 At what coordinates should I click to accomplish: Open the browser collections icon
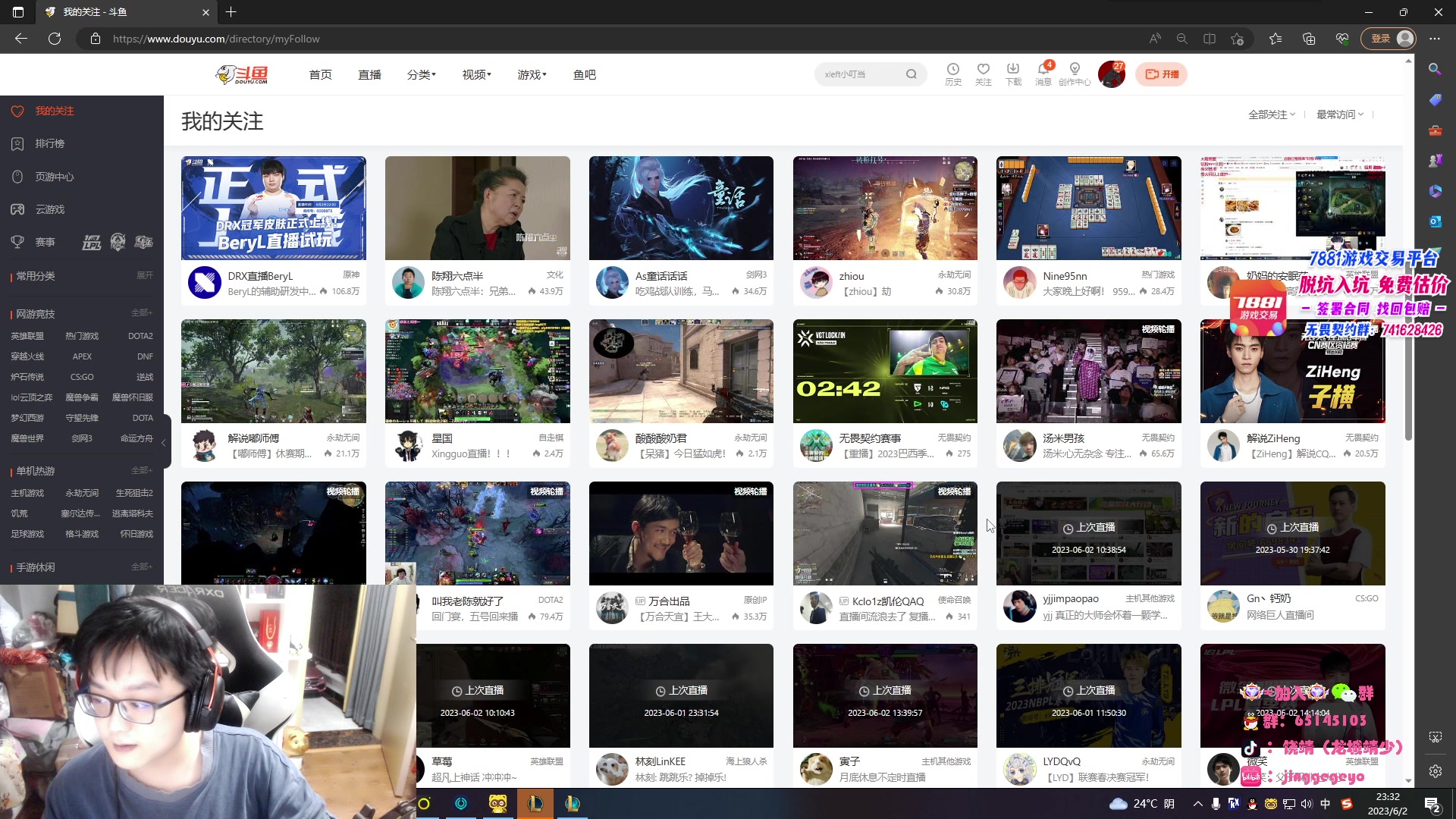(x=1309, y=39)
